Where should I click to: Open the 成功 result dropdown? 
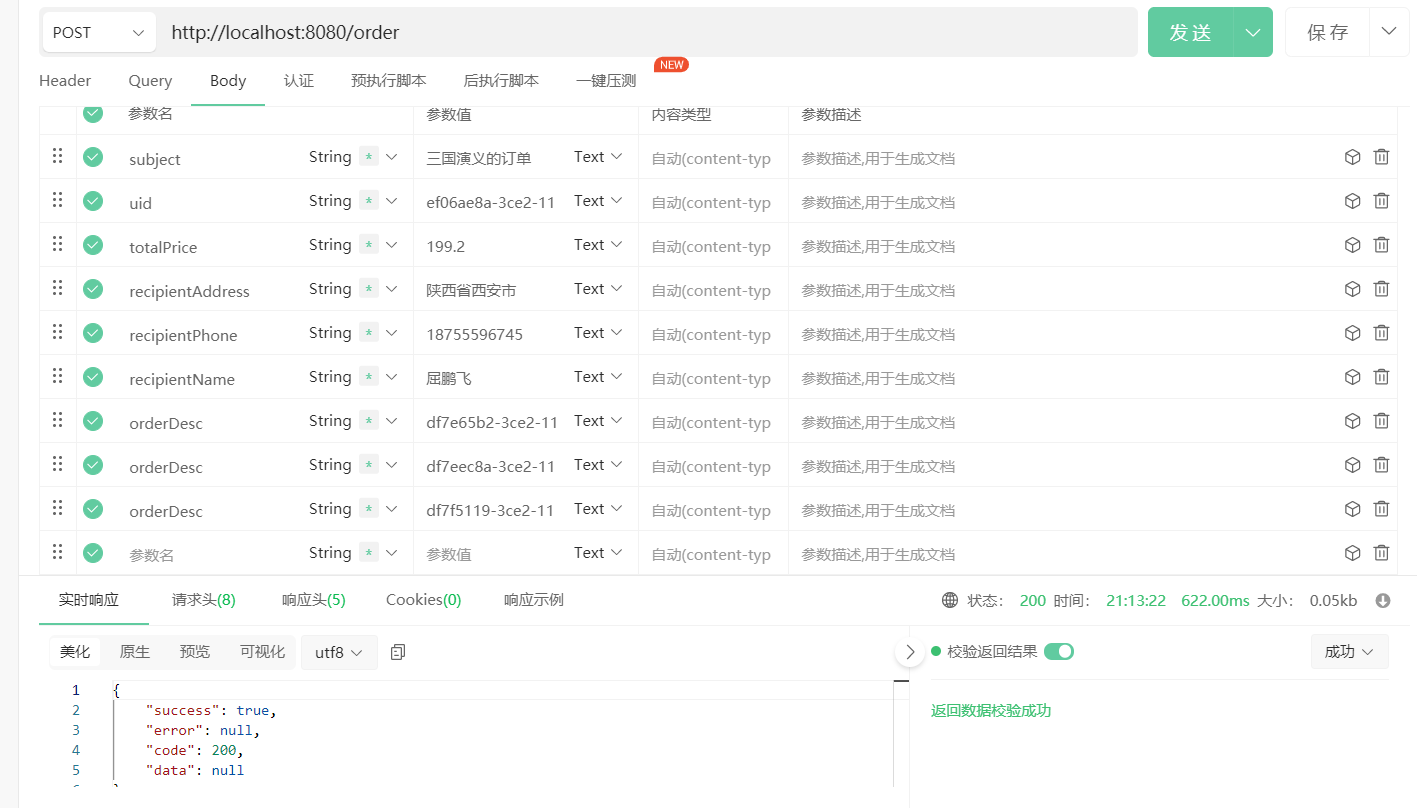1349,652
